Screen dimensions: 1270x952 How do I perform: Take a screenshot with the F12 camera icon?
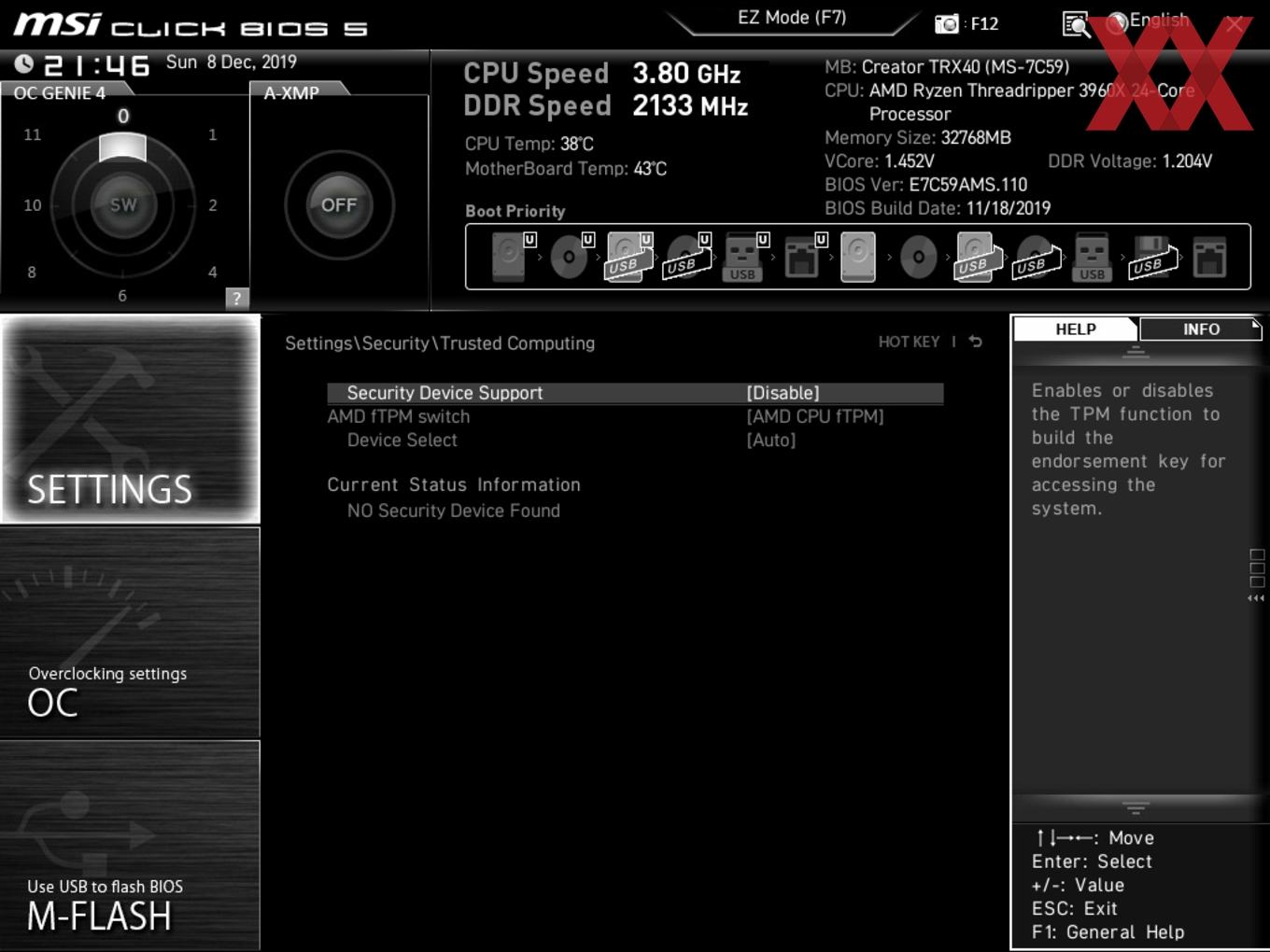[946, 23]
